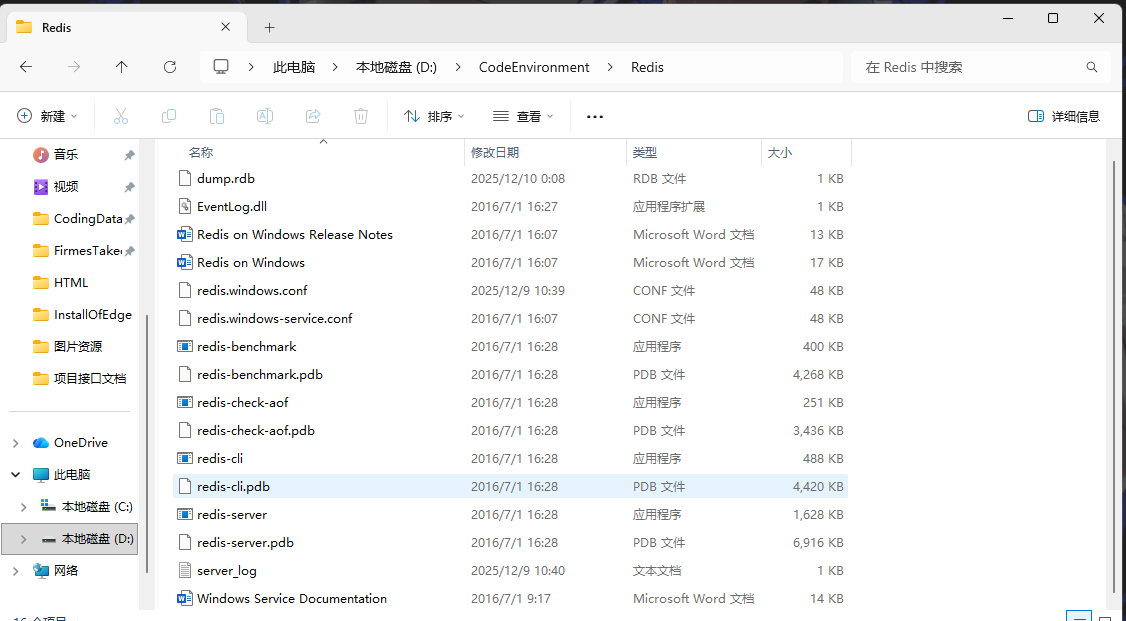Image resolution: width=1126 pixels, height=621 pixels.
Task: Open the 视频 quick access folder
Action: pos(66,187)
